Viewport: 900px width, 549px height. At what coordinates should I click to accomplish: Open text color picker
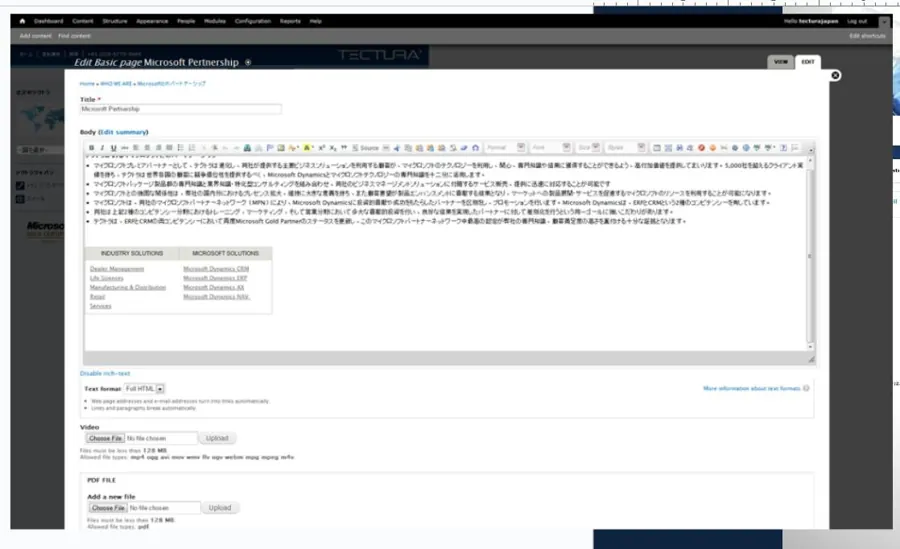tap(293, 148)
